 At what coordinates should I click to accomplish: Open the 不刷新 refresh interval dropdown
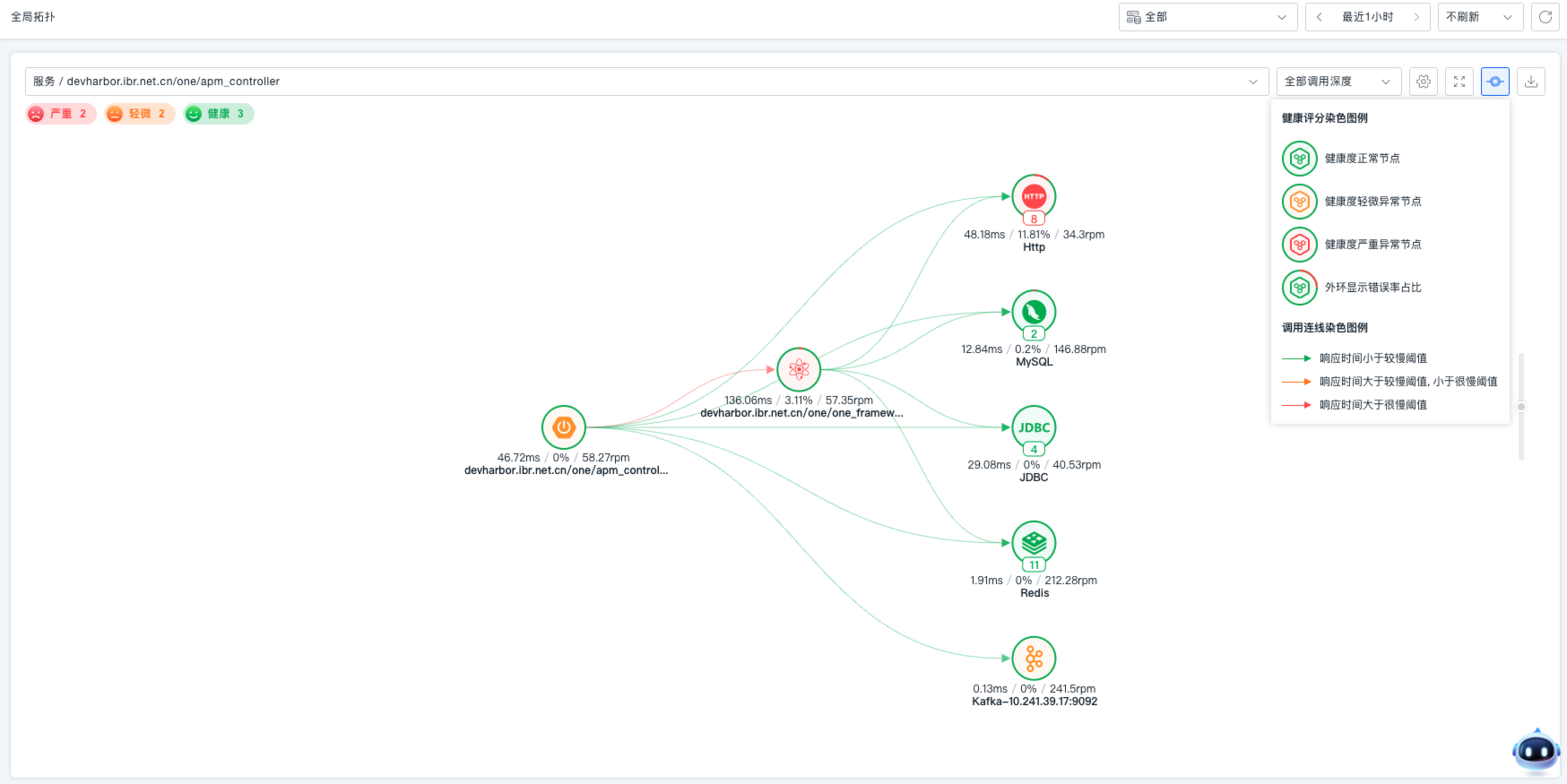click(1479, 17)
